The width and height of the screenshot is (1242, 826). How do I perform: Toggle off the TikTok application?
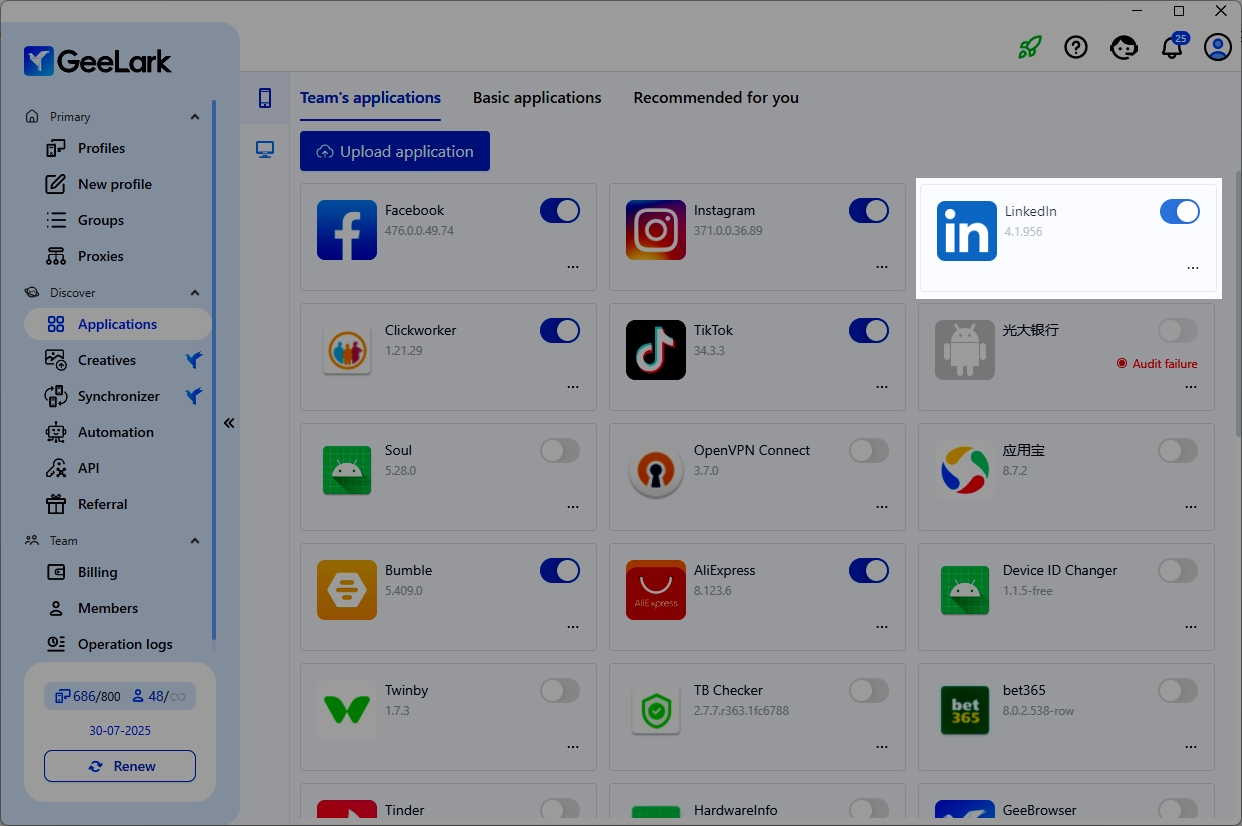click(869, 330)
